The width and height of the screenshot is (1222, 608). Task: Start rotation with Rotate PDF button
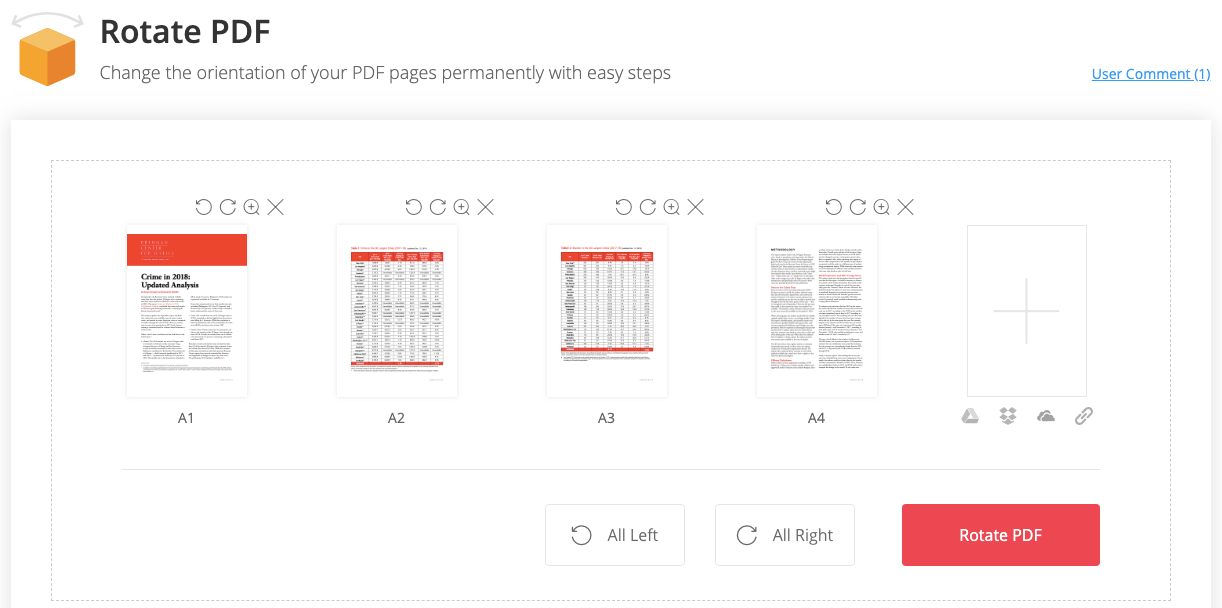pyautogui.click(x=1000, y=535)
